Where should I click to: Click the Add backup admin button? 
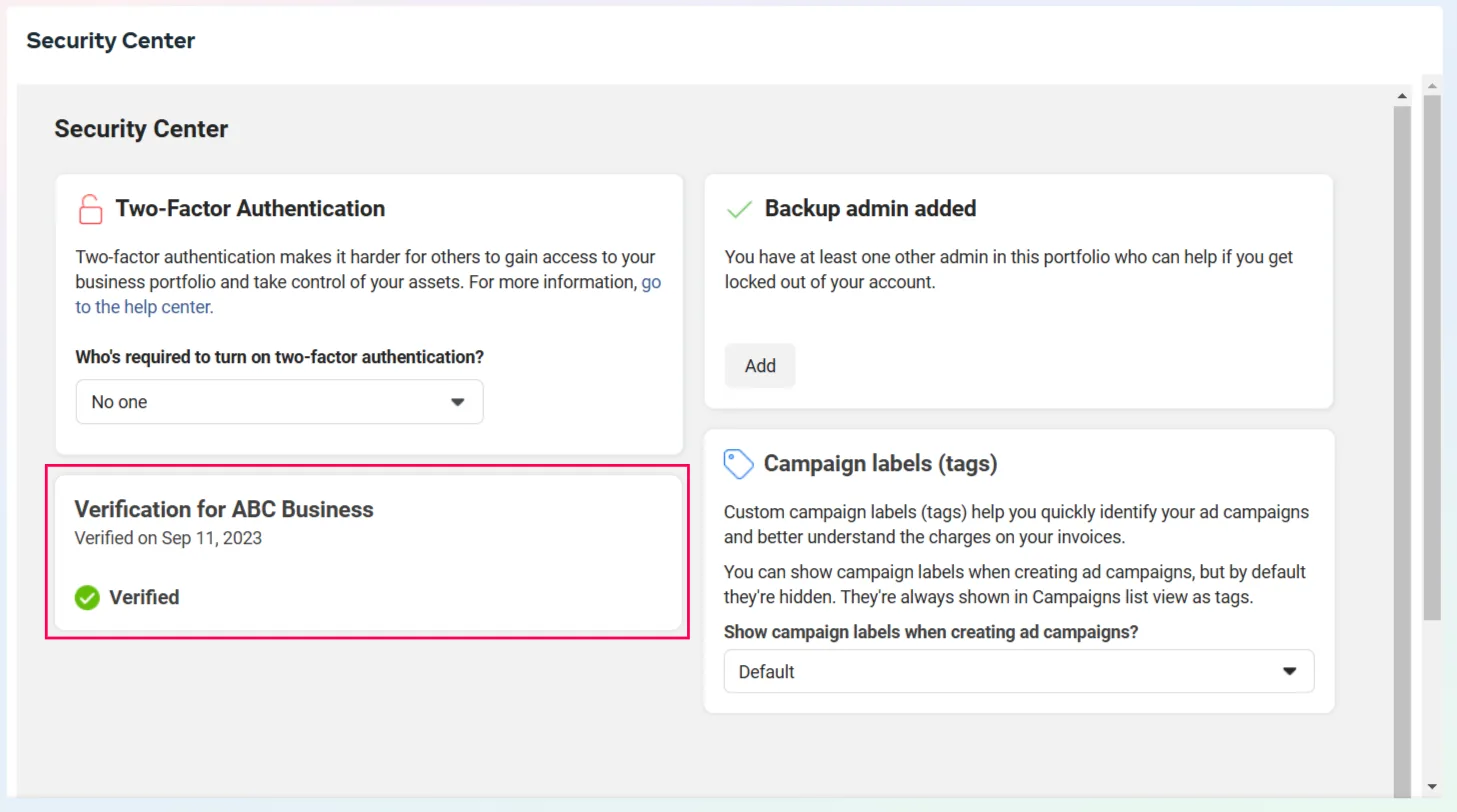(x=760, y=366)
